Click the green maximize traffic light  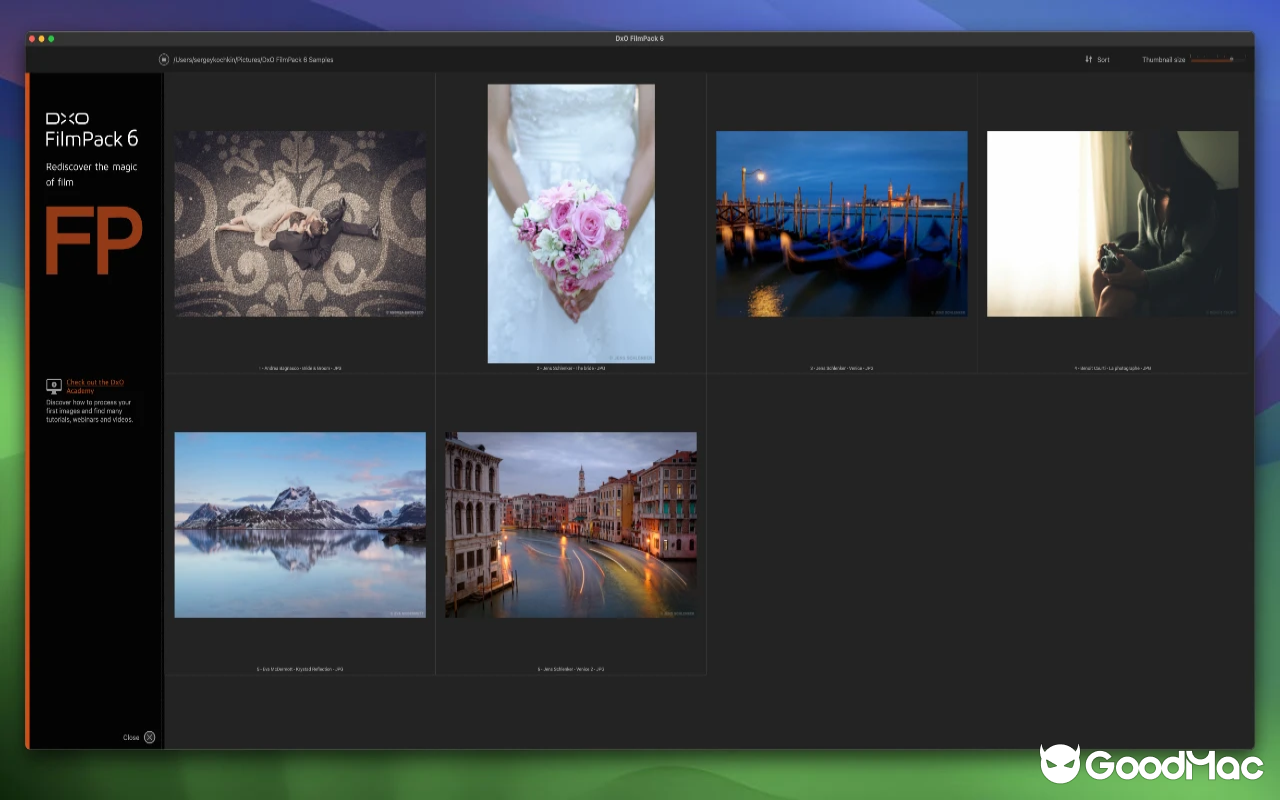coord(51,39)
